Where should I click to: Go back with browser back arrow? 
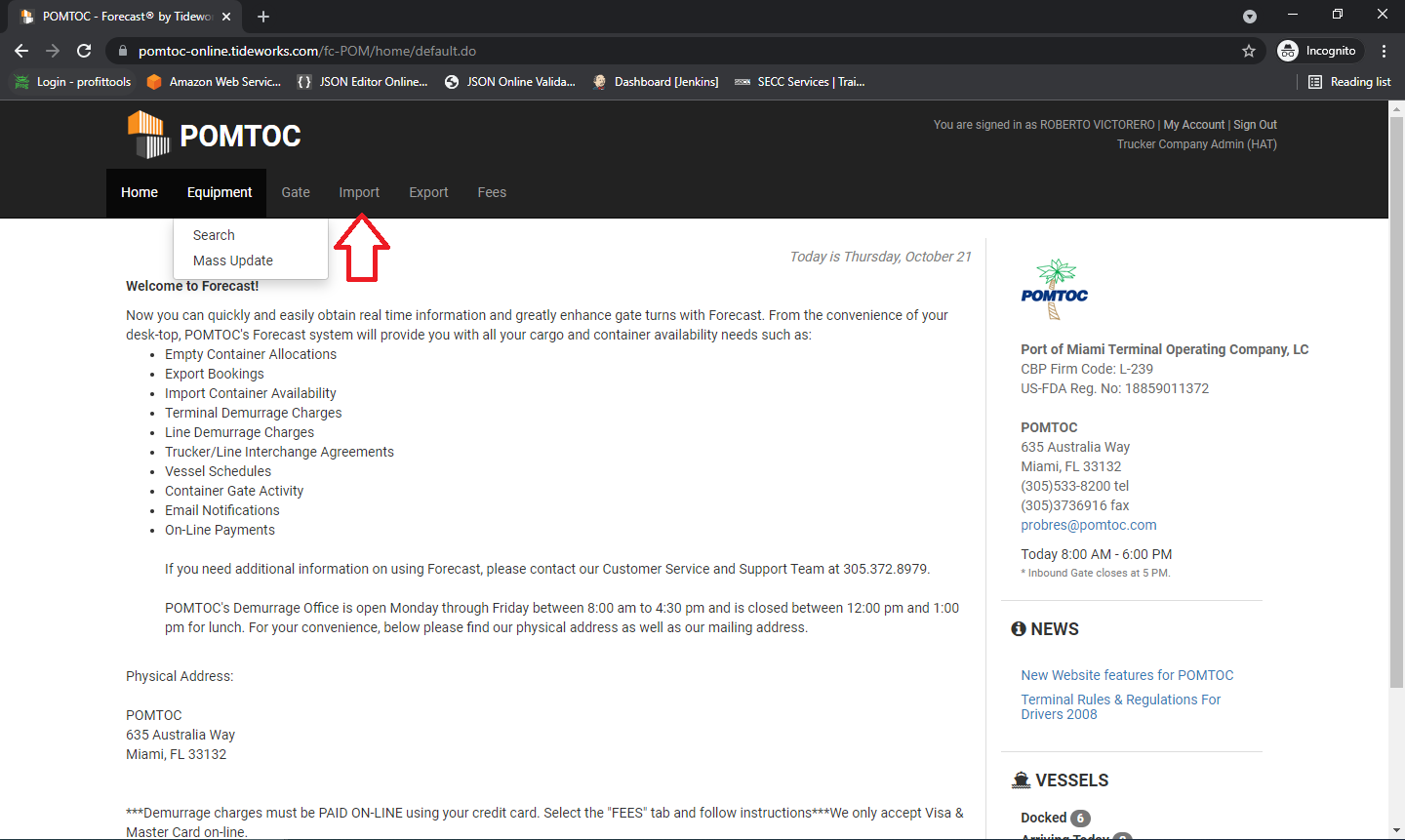point(21,51)
